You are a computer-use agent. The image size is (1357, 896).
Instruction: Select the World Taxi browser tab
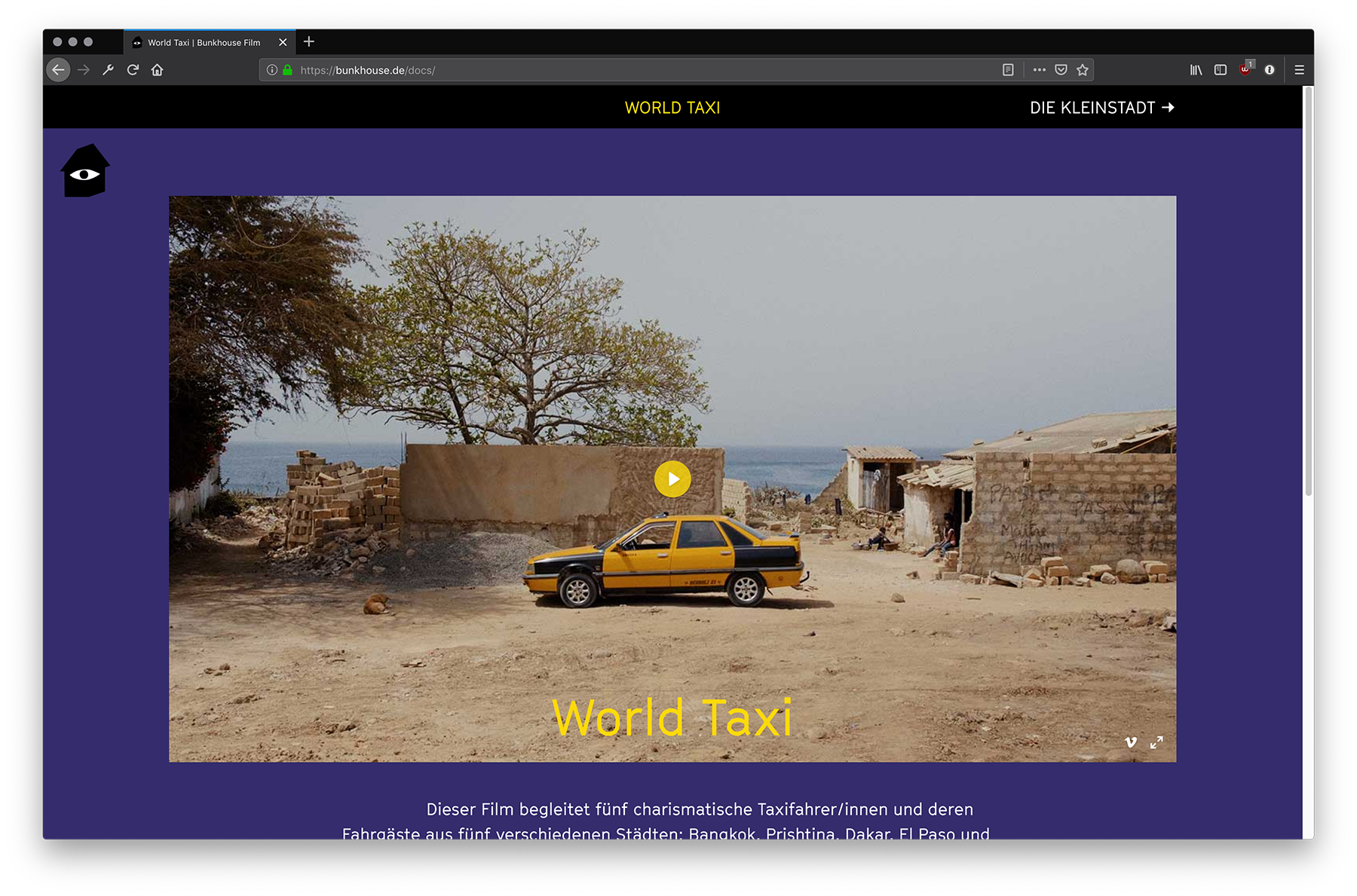pyautogui.click(x=204, y=43)
